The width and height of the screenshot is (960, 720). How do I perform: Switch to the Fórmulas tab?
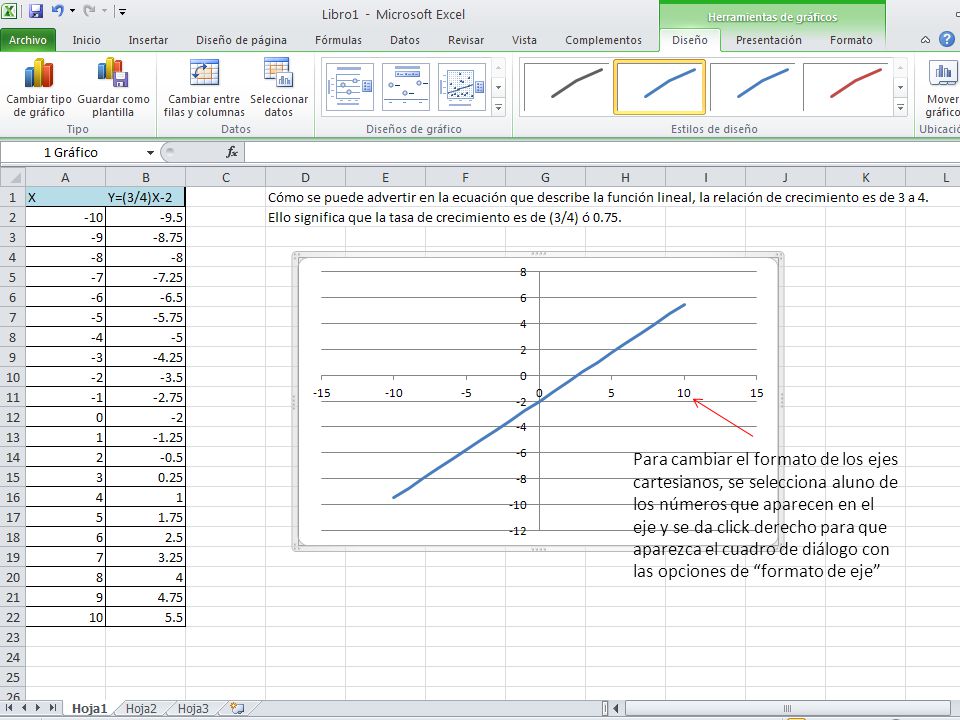click(338, 40)
